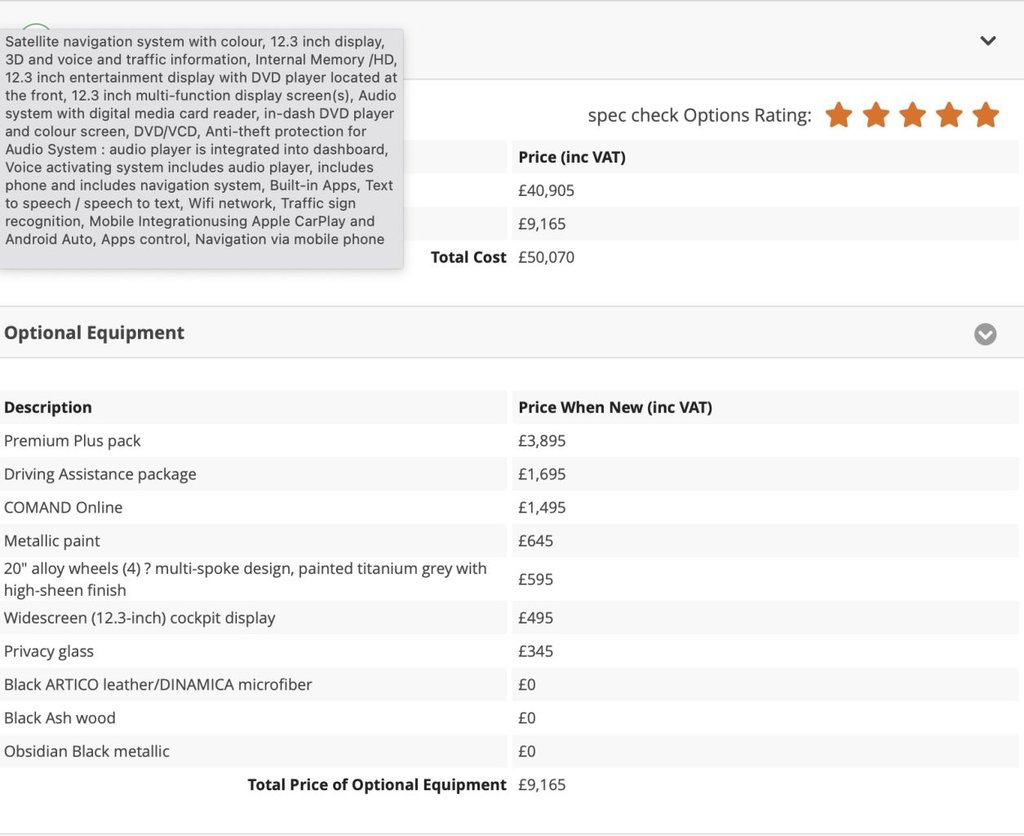Click Black ARTICO leather/DINAMICA microfiber entry
The width and height of the screenshot is (1024, 836).
tap(158, 685)
